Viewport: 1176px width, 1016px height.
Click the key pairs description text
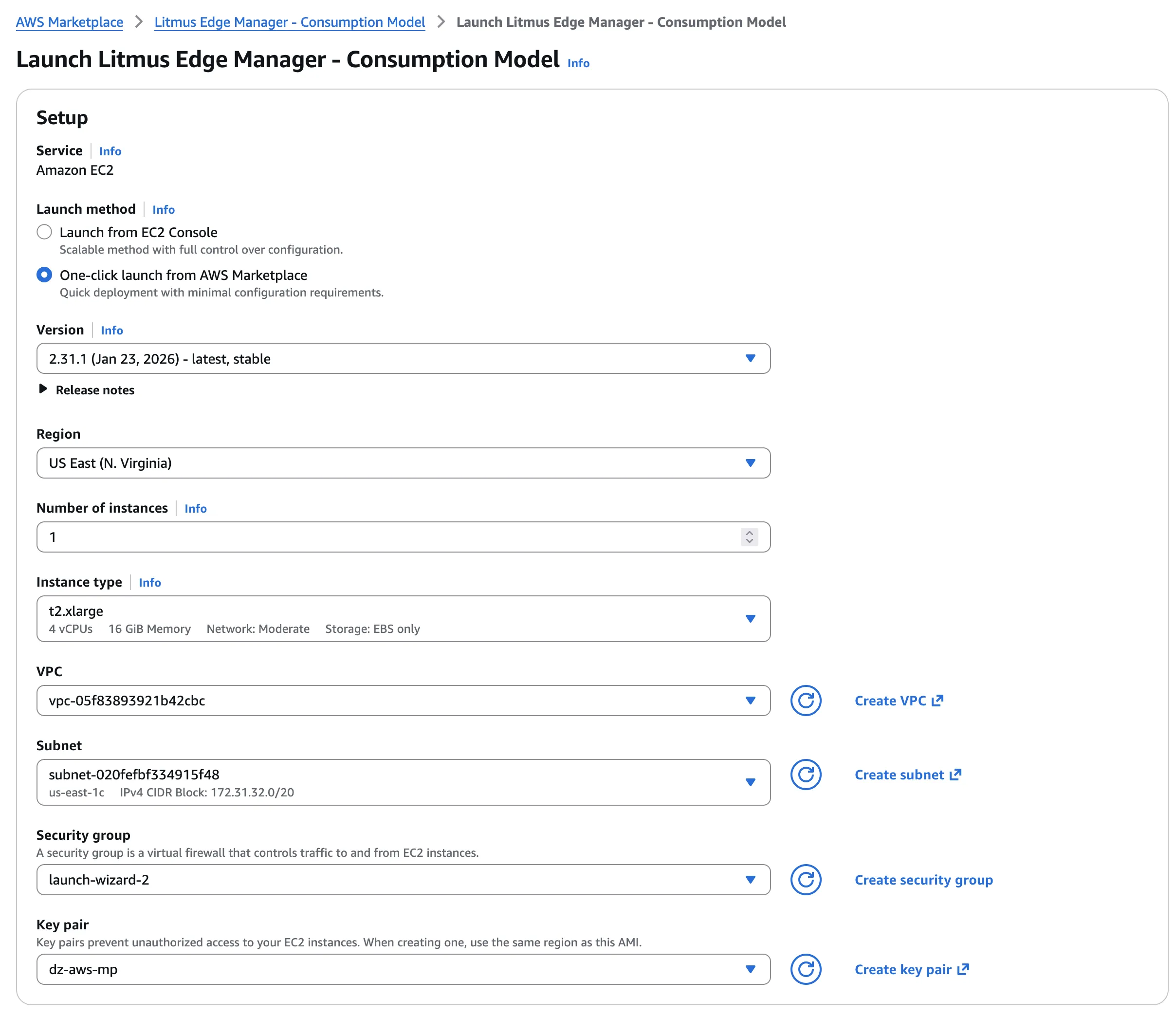[x=339, y=942]
